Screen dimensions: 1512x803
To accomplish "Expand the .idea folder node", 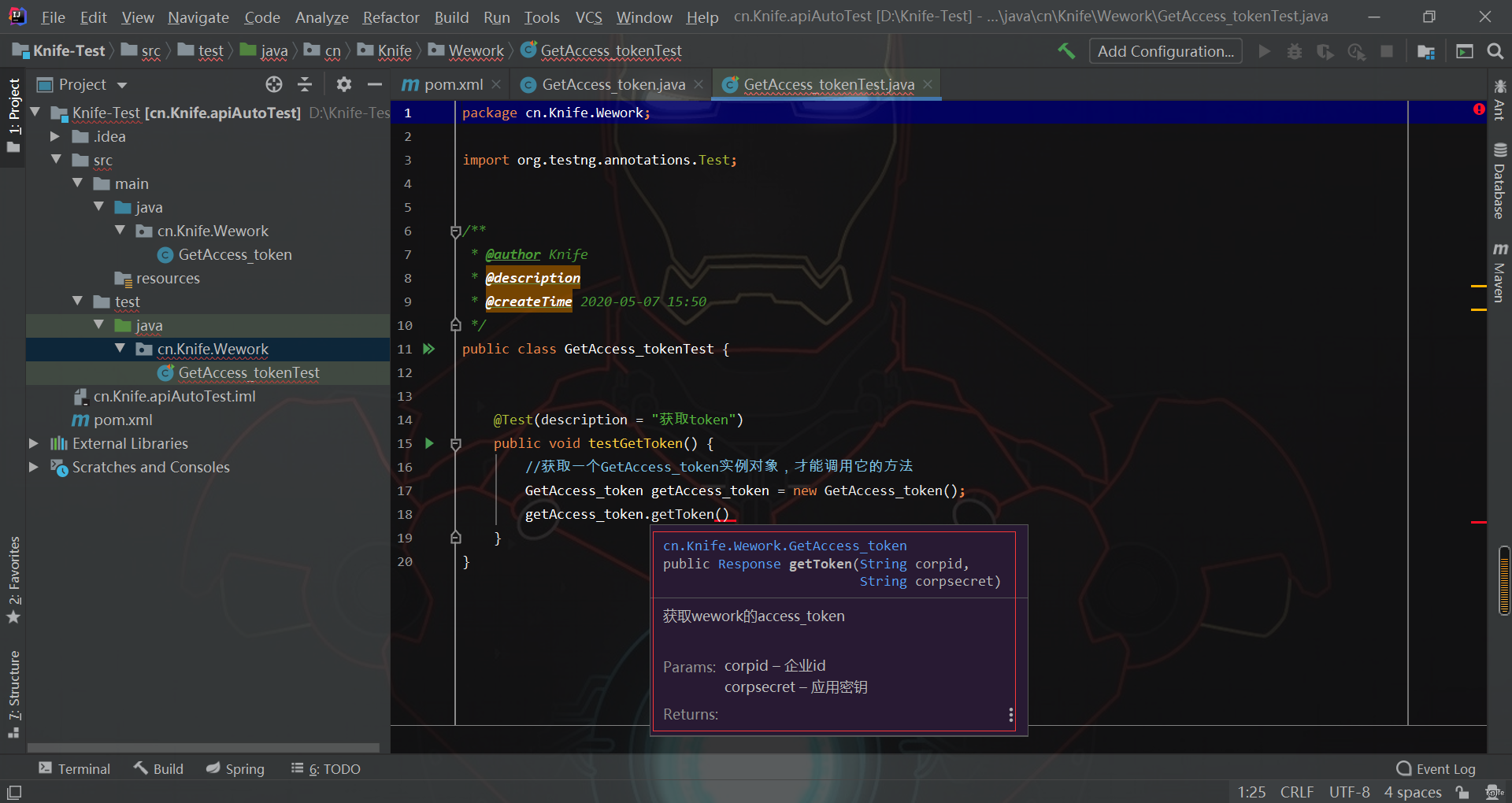I will tap(55, 136).
